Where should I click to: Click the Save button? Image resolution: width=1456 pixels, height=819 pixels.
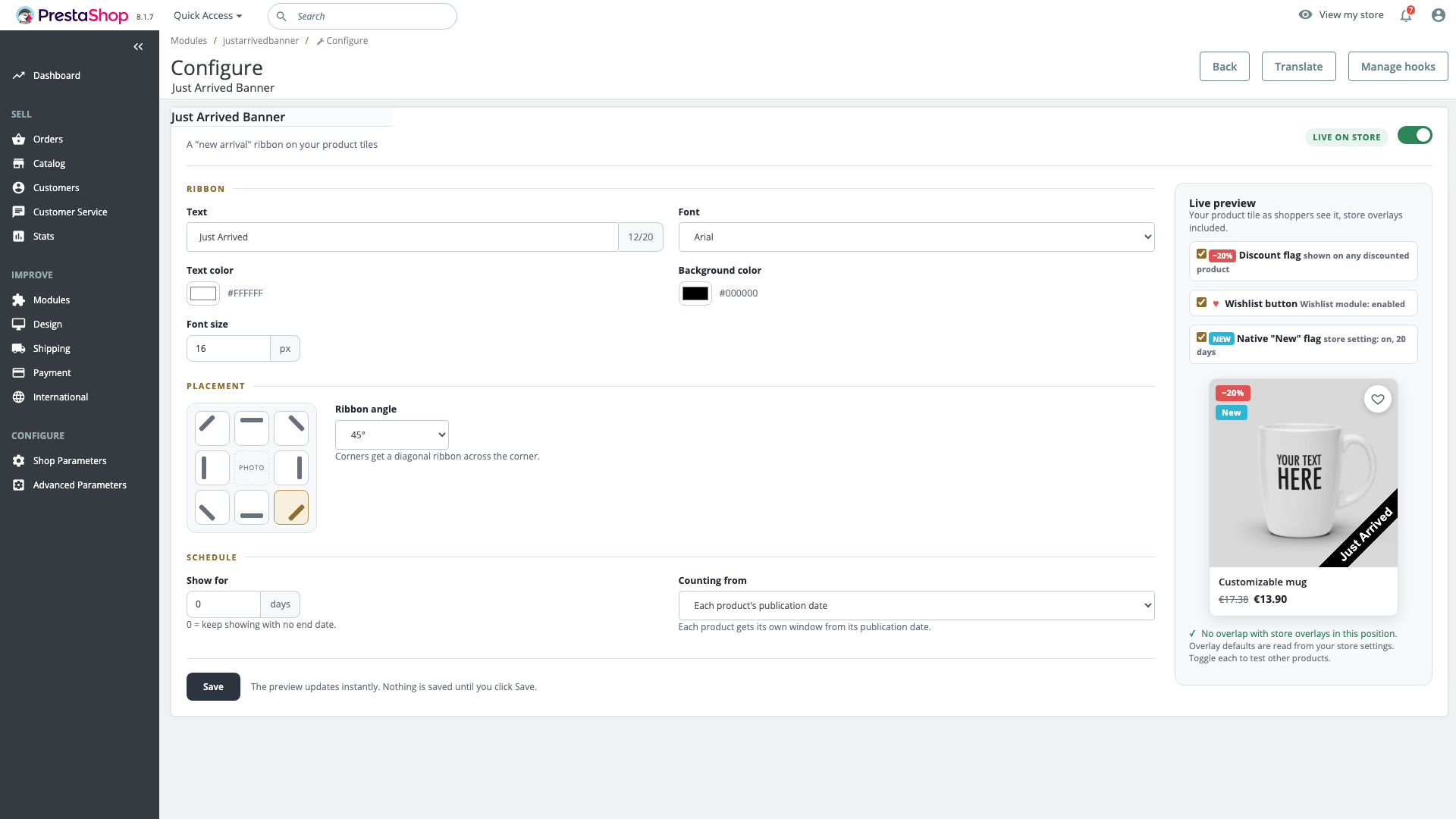(213, 687)
